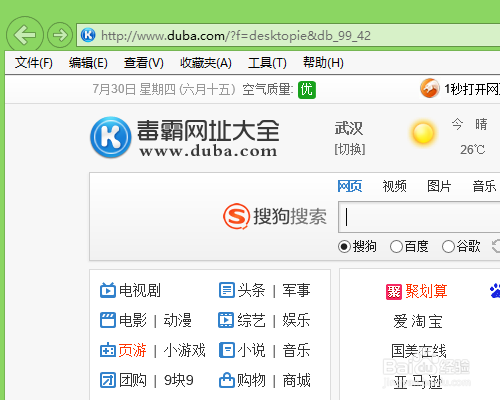Open the 军事 link
Image resolution: width=500 pixels, height=400 pixels.
point(296,290)
